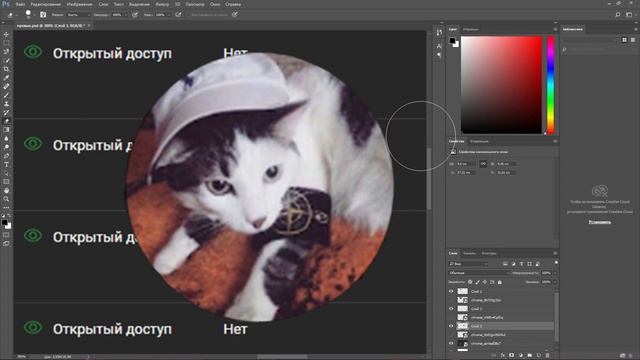
Task: Change screen mode at toolbar bottom
Action: click(x=6, y=243)
